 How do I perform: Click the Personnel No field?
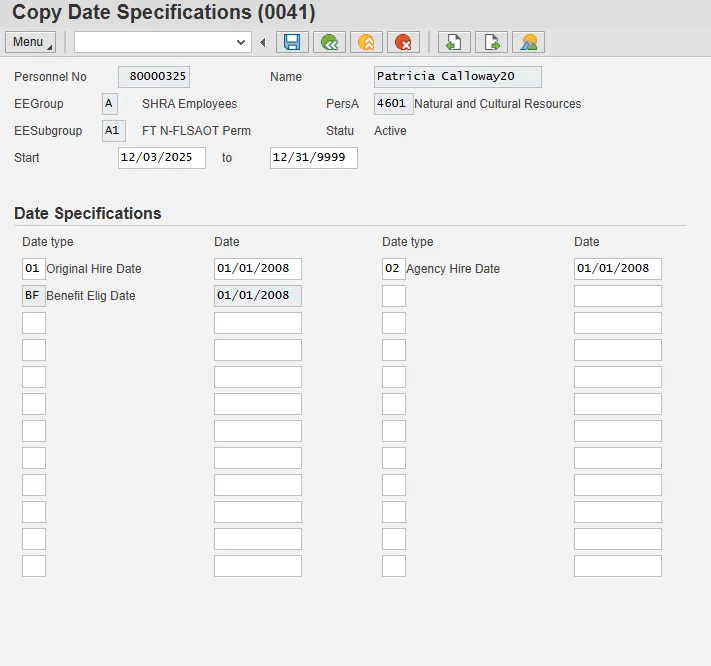(x=153, y=77)
